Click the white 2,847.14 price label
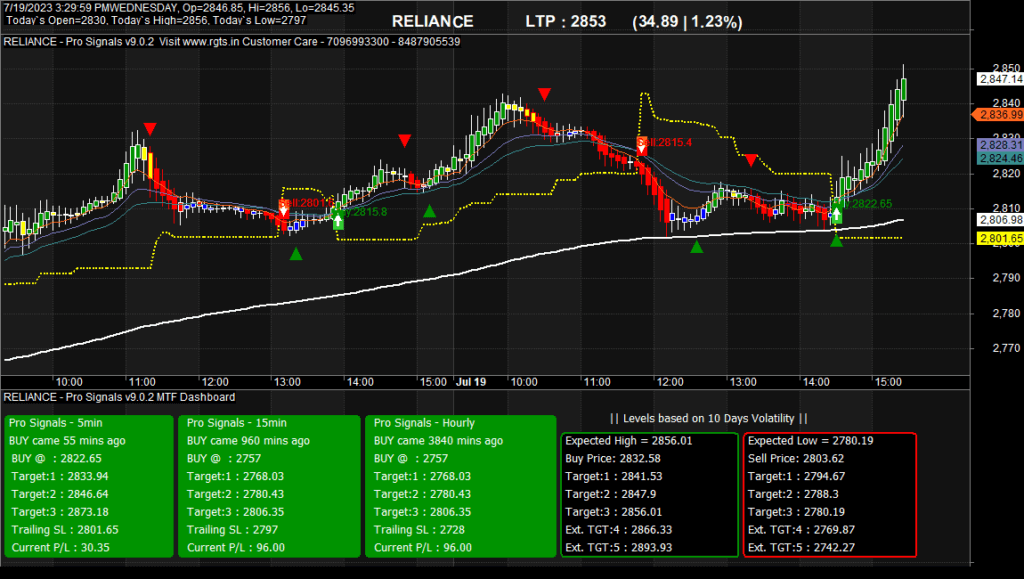Viewport: 1024px width, 579px height. pos(1000,79)
